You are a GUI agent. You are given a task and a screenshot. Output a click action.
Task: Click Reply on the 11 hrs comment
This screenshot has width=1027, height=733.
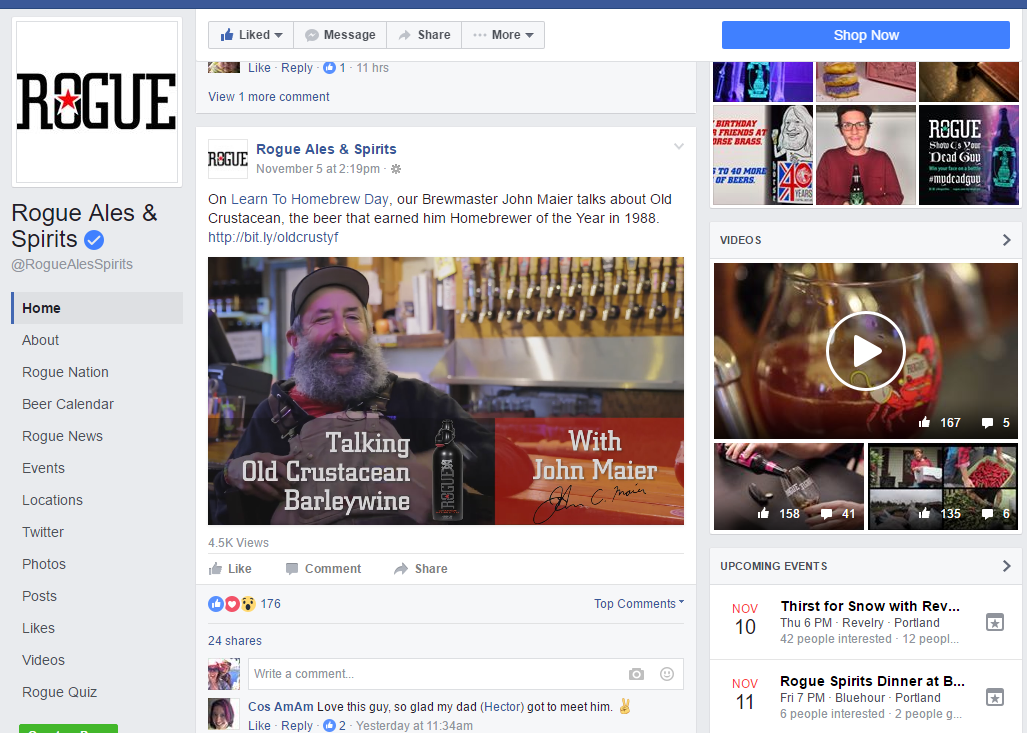pyautogui.click(x=297, y=67)
